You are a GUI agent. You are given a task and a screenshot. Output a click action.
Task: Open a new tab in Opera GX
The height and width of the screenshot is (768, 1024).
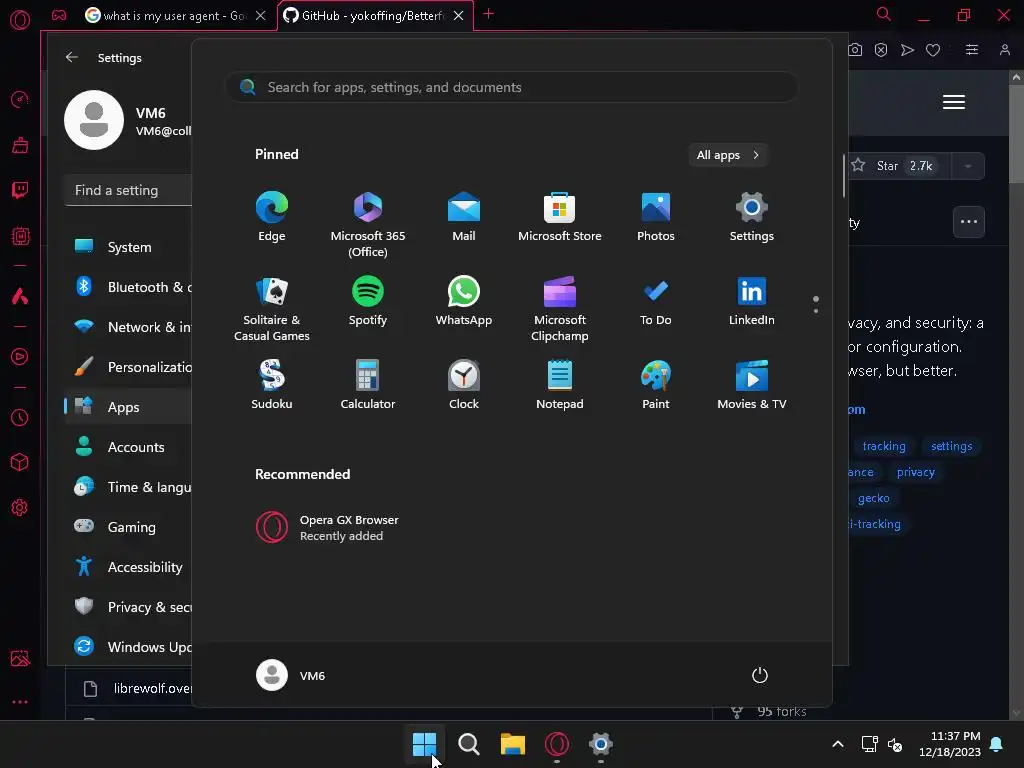pos(488,14)
